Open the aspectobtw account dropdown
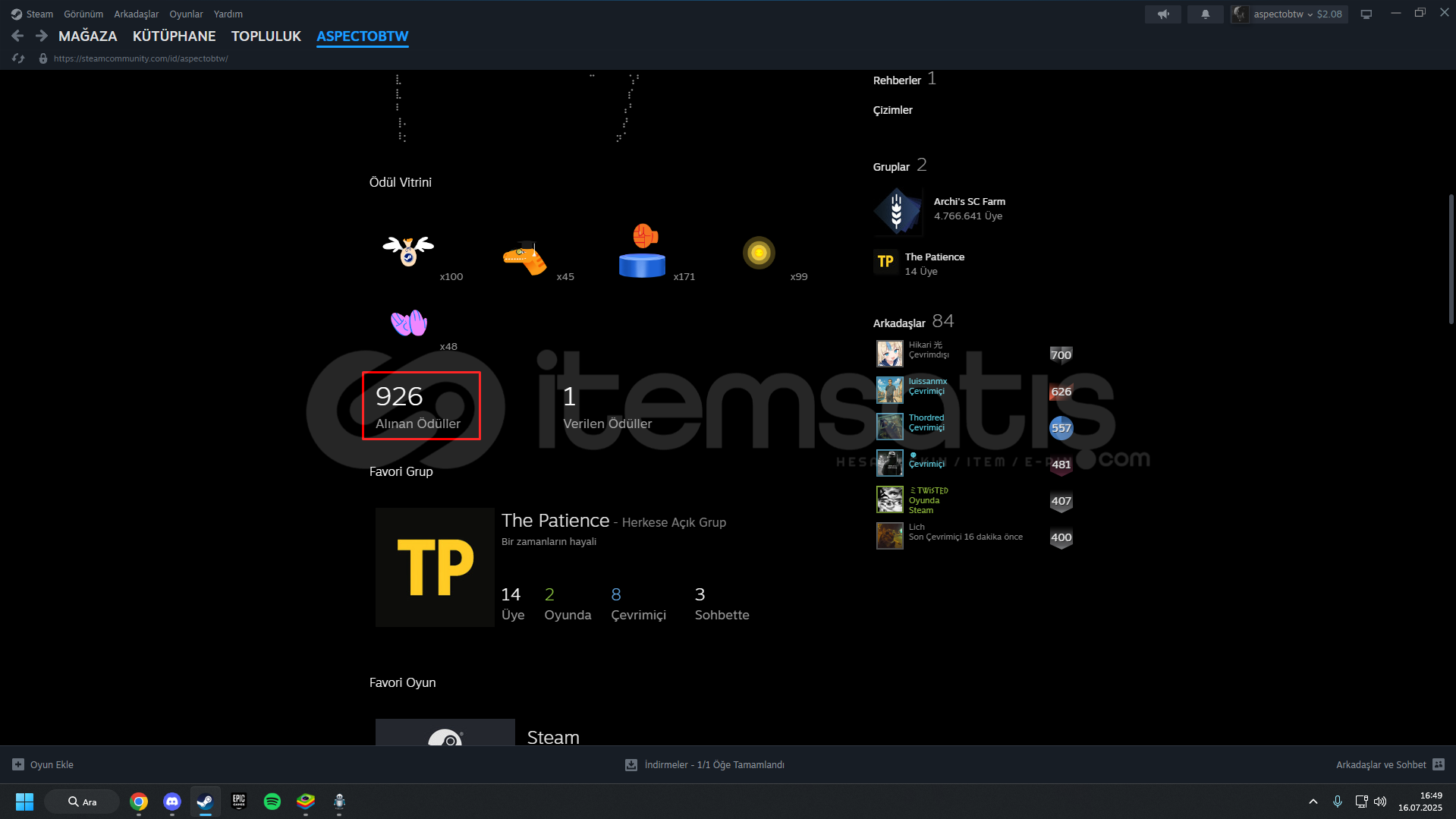The height and width of the screenshot is (819, 1456). (1288, 14)
